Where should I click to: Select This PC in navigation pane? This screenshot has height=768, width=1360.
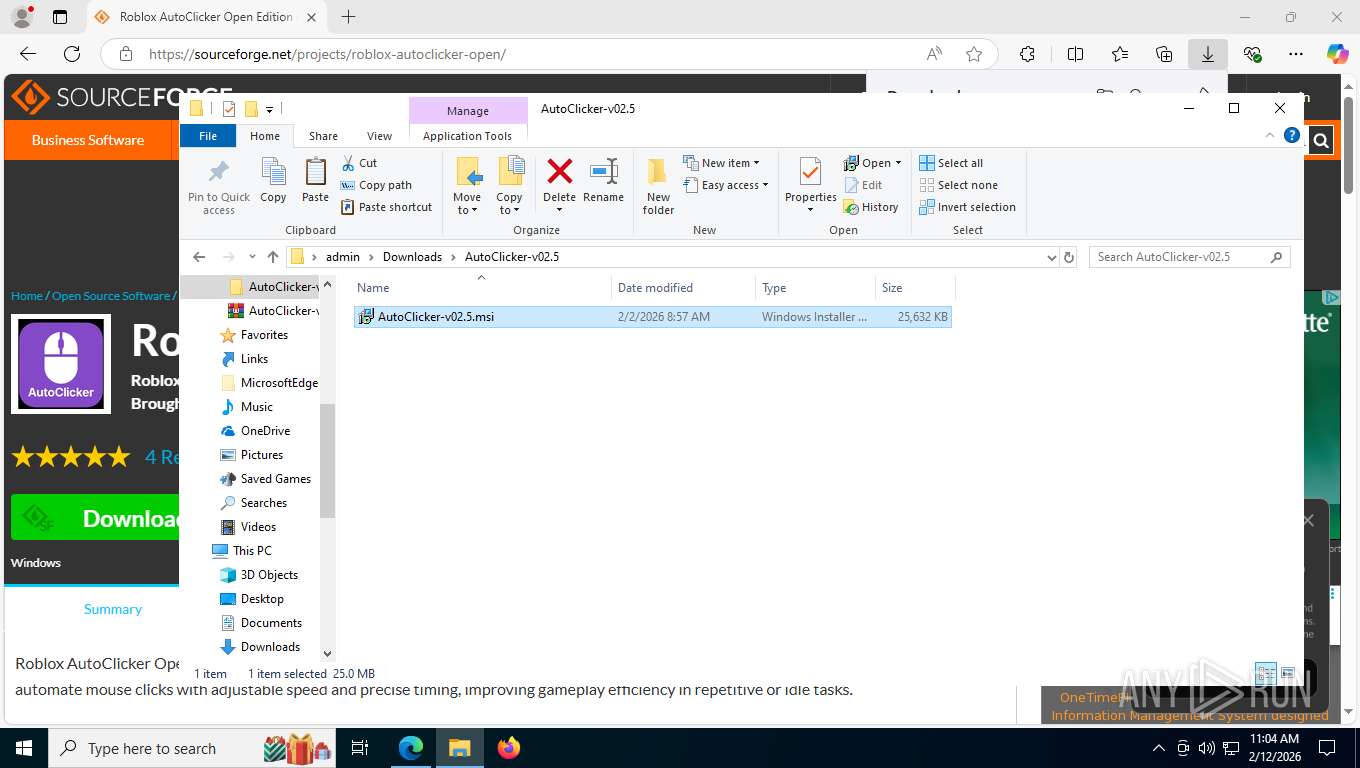[x=251, y=551]
